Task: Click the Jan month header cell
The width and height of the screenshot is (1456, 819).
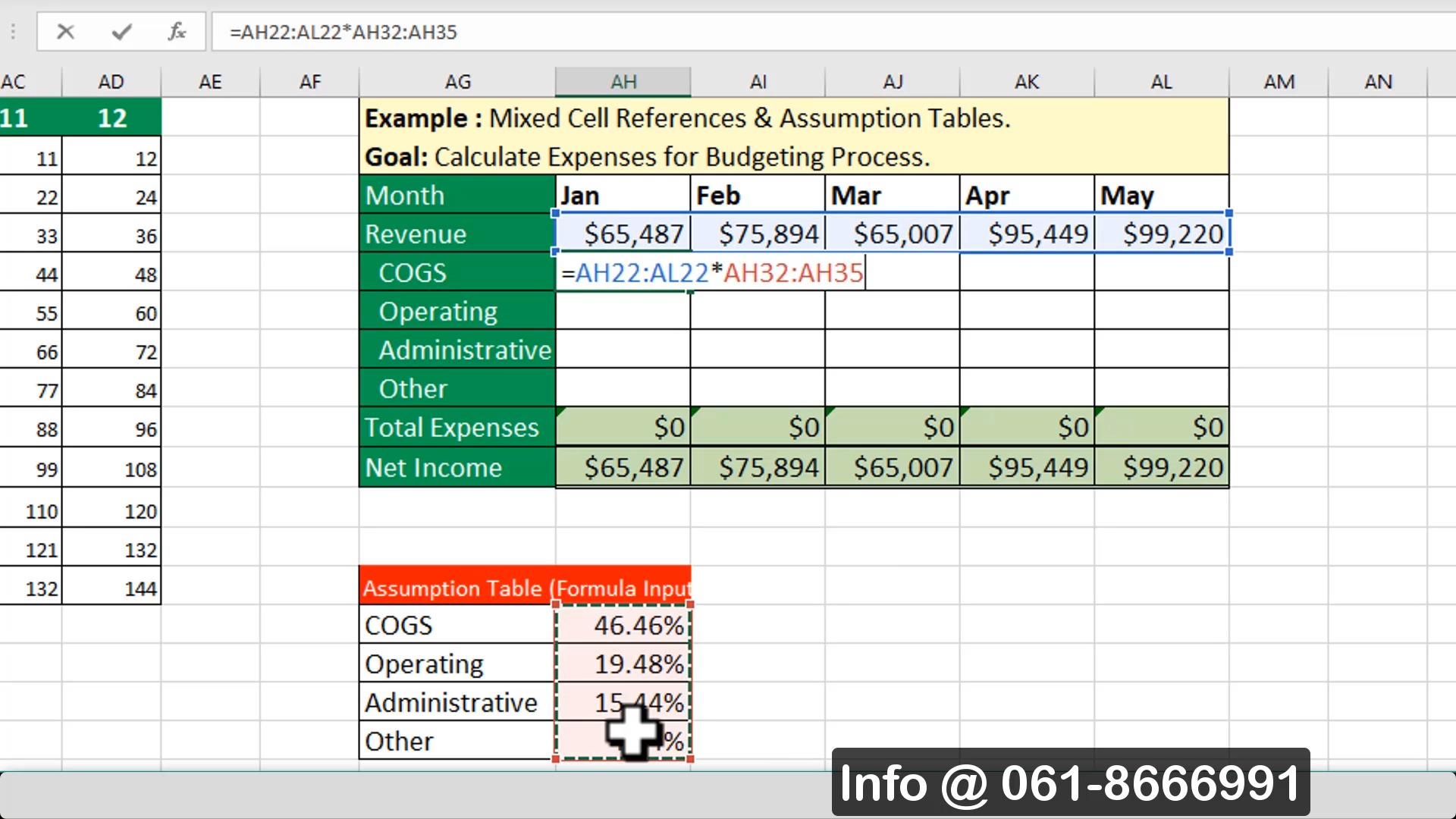Action: click(623, 195)
